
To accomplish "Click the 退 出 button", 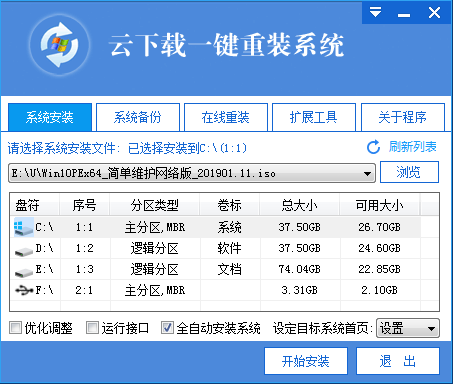I will click(398, 361).
